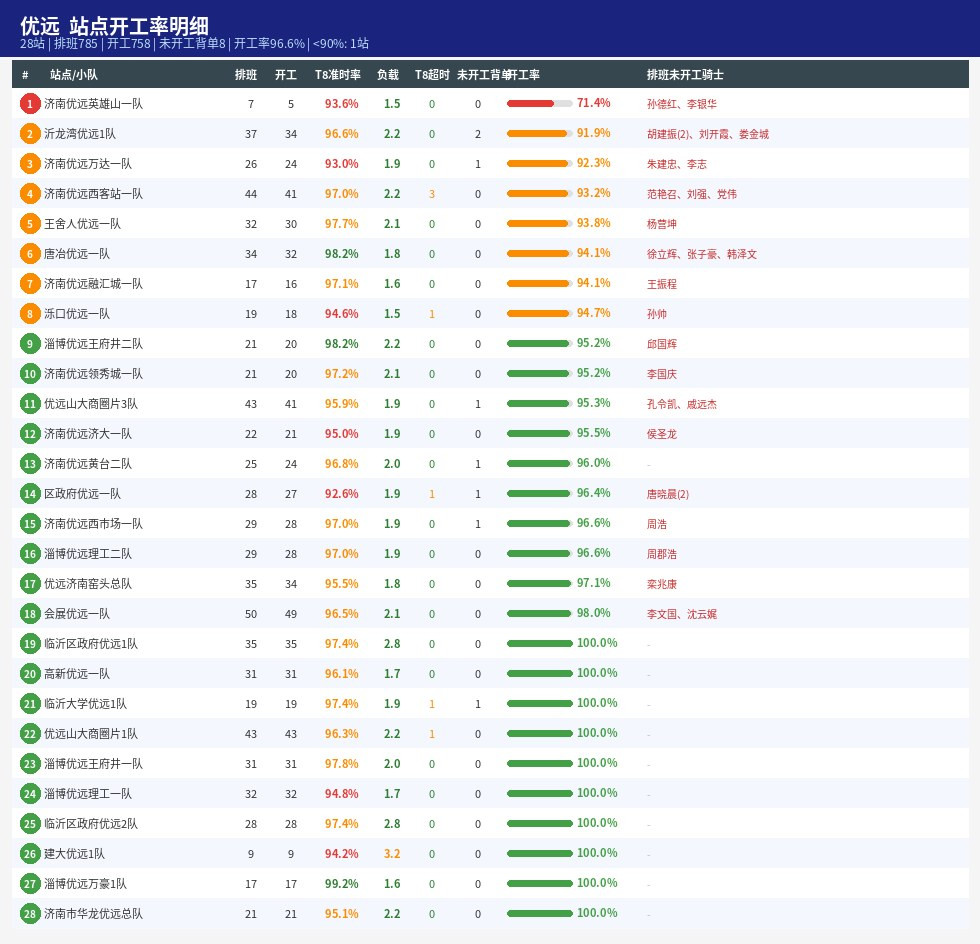The width and height of the screenshot is (980, 944).
Task: Select station name 优远济南窑头总队
Action: (x=88, y=584)
